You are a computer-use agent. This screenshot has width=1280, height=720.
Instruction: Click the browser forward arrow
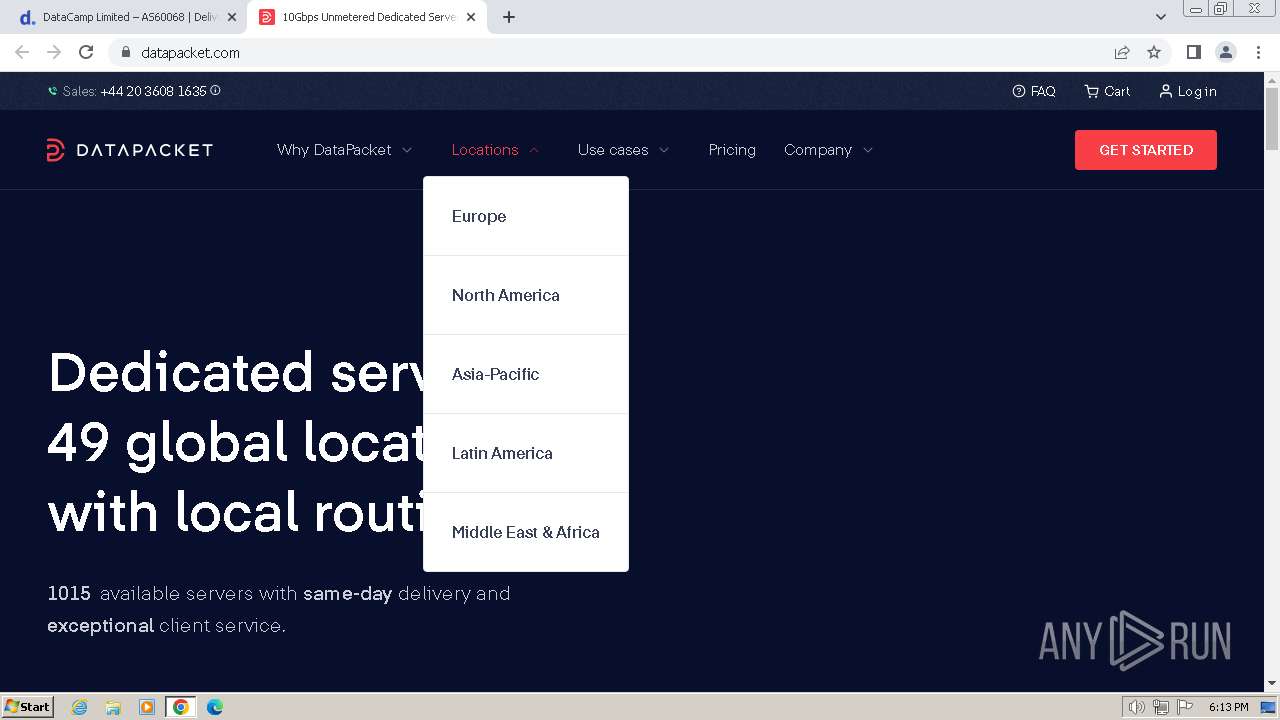(x=54, y=52)
